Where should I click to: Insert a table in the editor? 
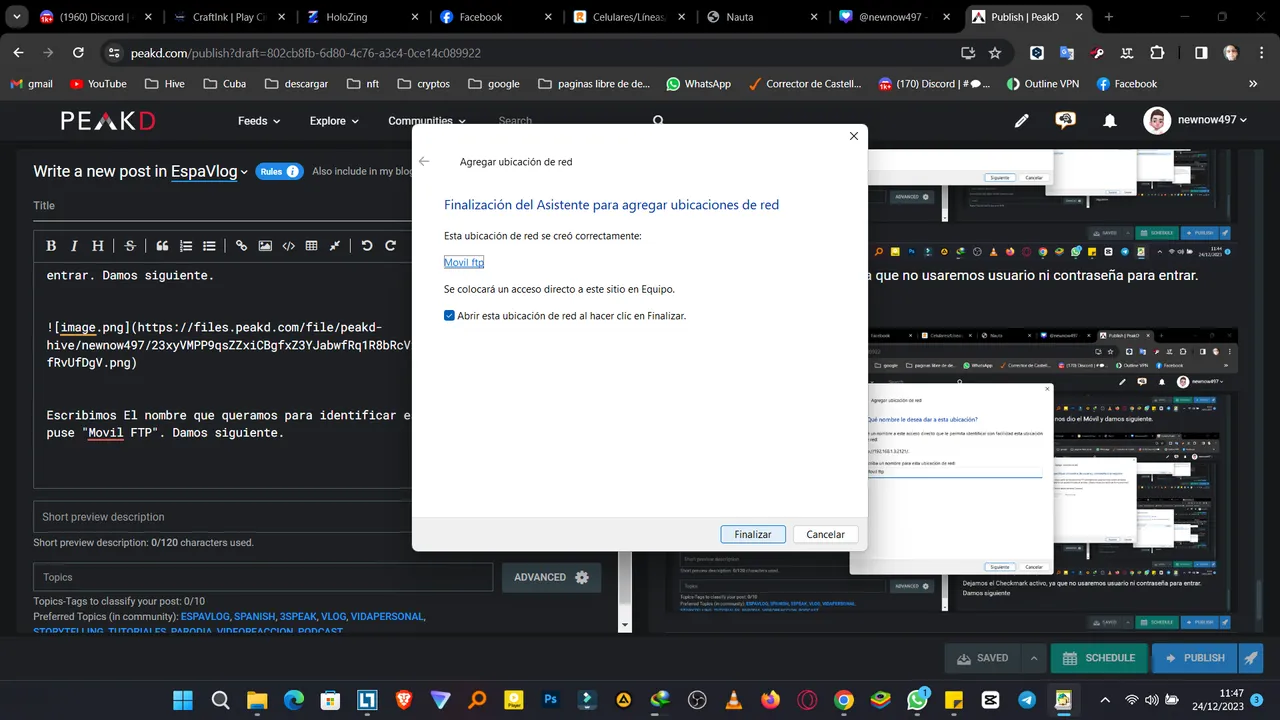pos(312,246)
